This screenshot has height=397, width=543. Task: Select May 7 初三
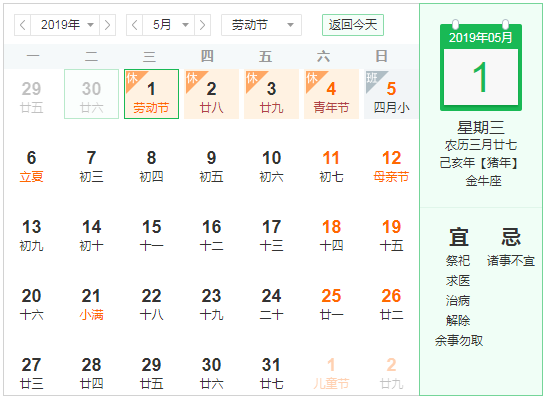coord(91,166)
